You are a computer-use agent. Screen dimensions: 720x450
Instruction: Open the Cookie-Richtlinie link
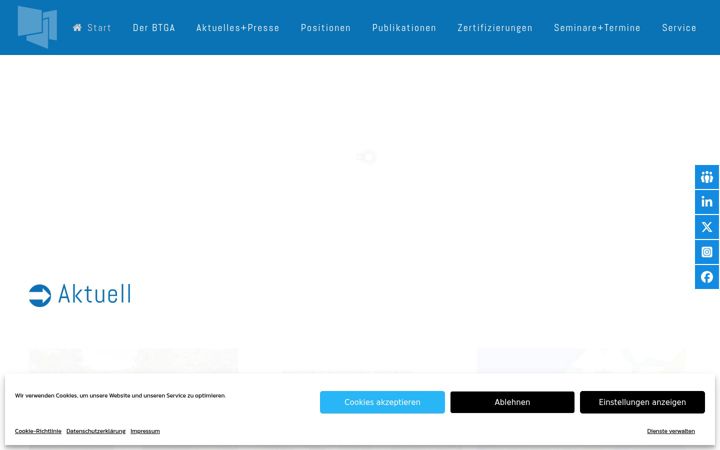coord(38,431)
